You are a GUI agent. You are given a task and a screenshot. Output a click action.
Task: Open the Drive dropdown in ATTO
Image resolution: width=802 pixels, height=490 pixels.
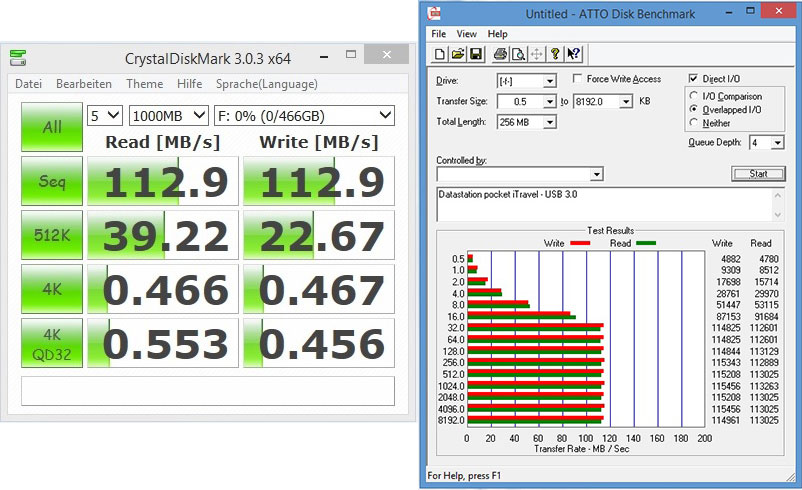tap(549, 81)
